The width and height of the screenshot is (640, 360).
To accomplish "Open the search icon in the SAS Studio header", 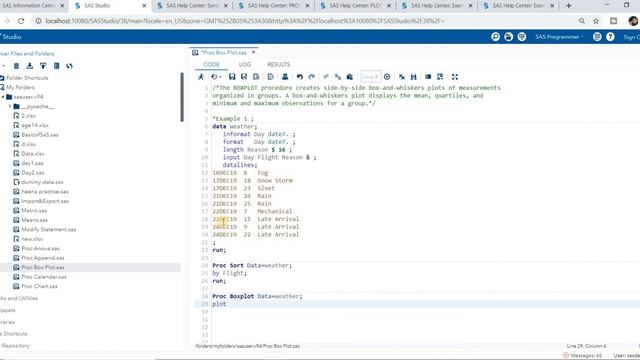I will coord(495,37).
